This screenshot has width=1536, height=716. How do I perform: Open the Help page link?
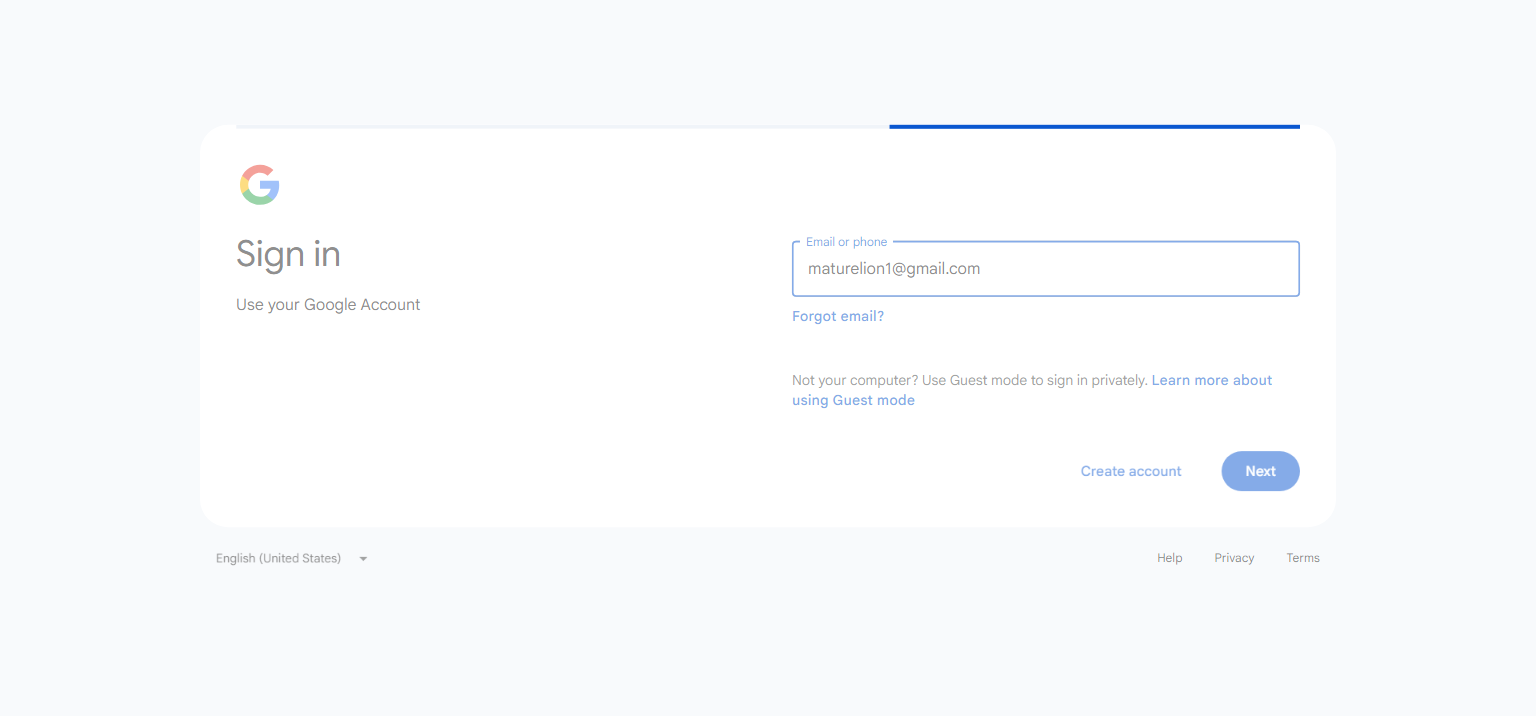point(1170,558)
